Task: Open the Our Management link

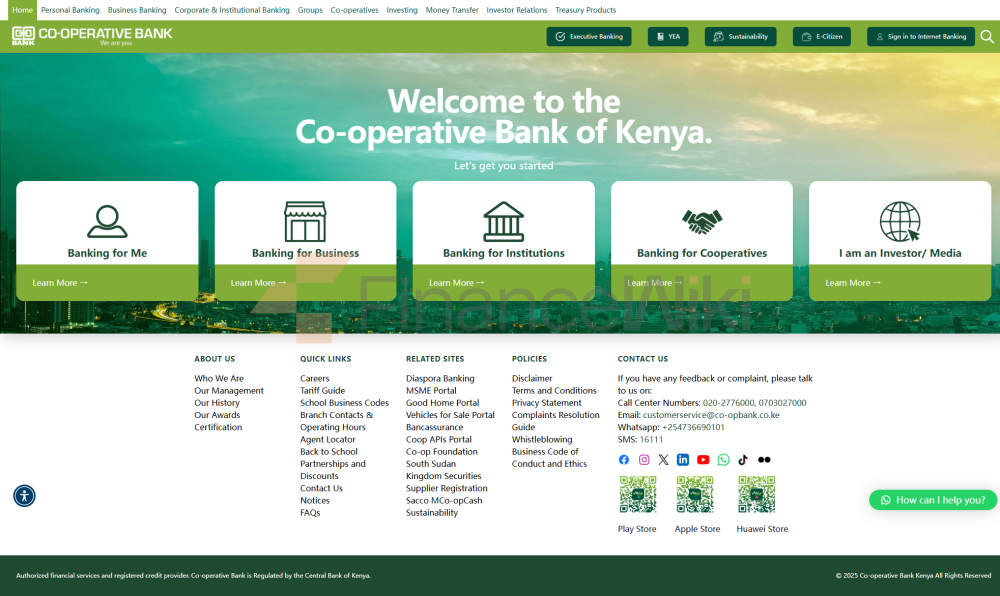Action: (x=229, y=390)
